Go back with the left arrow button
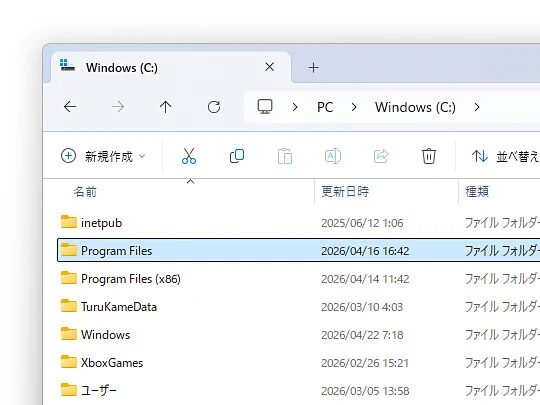 coord(70,107)
